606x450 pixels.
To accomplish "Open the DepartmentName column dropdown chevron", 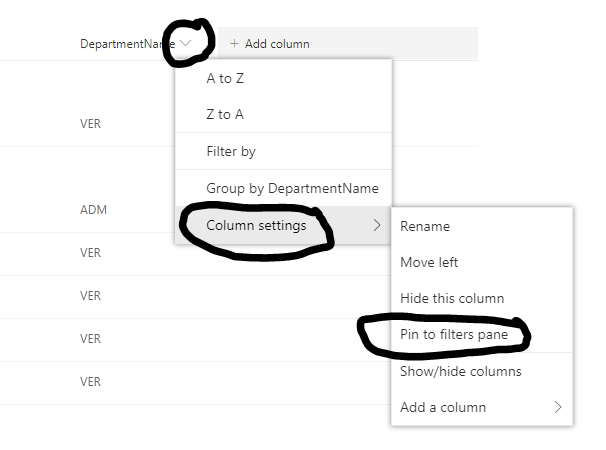I will [x=186, y=43].
